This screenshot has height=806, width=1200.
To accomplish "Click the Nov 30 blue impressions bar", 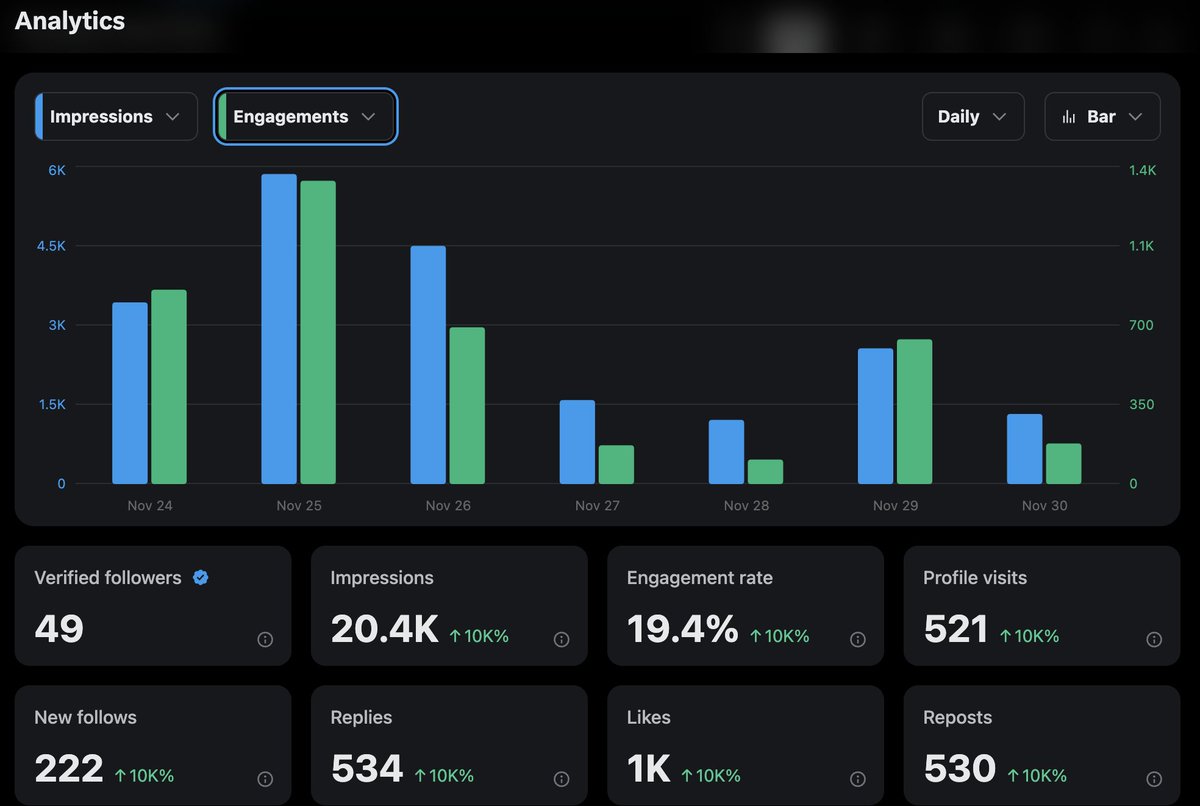I will pos(1025,449).
